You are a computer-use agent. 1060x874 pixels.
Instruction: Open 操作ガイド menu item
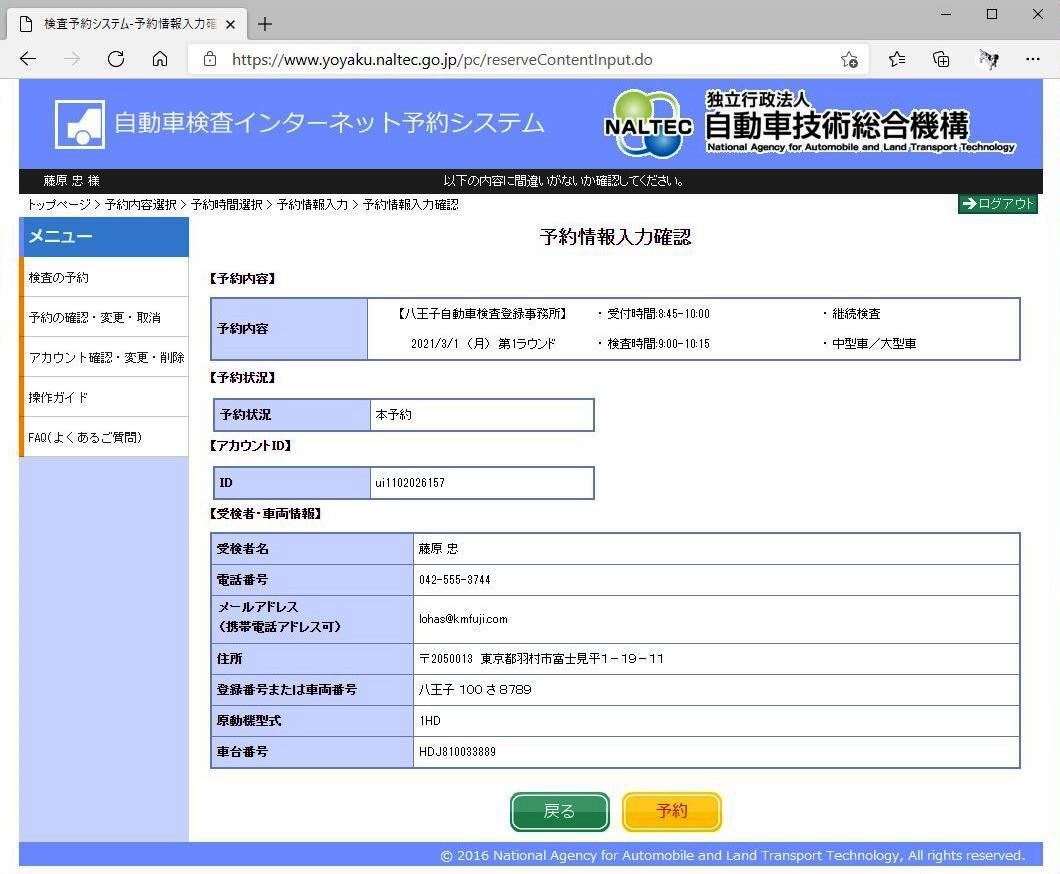click(105, 397)
